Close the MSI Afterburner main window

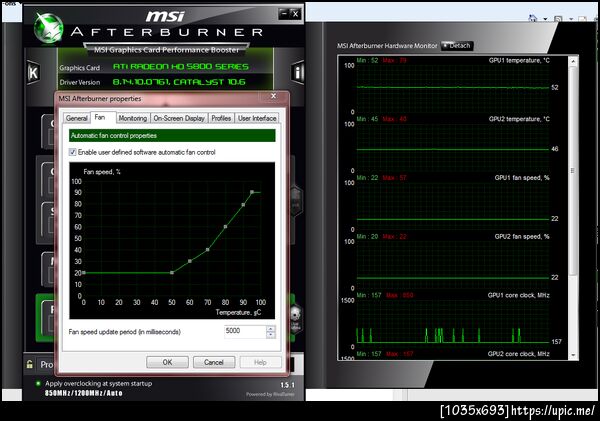tap(295, 14)
